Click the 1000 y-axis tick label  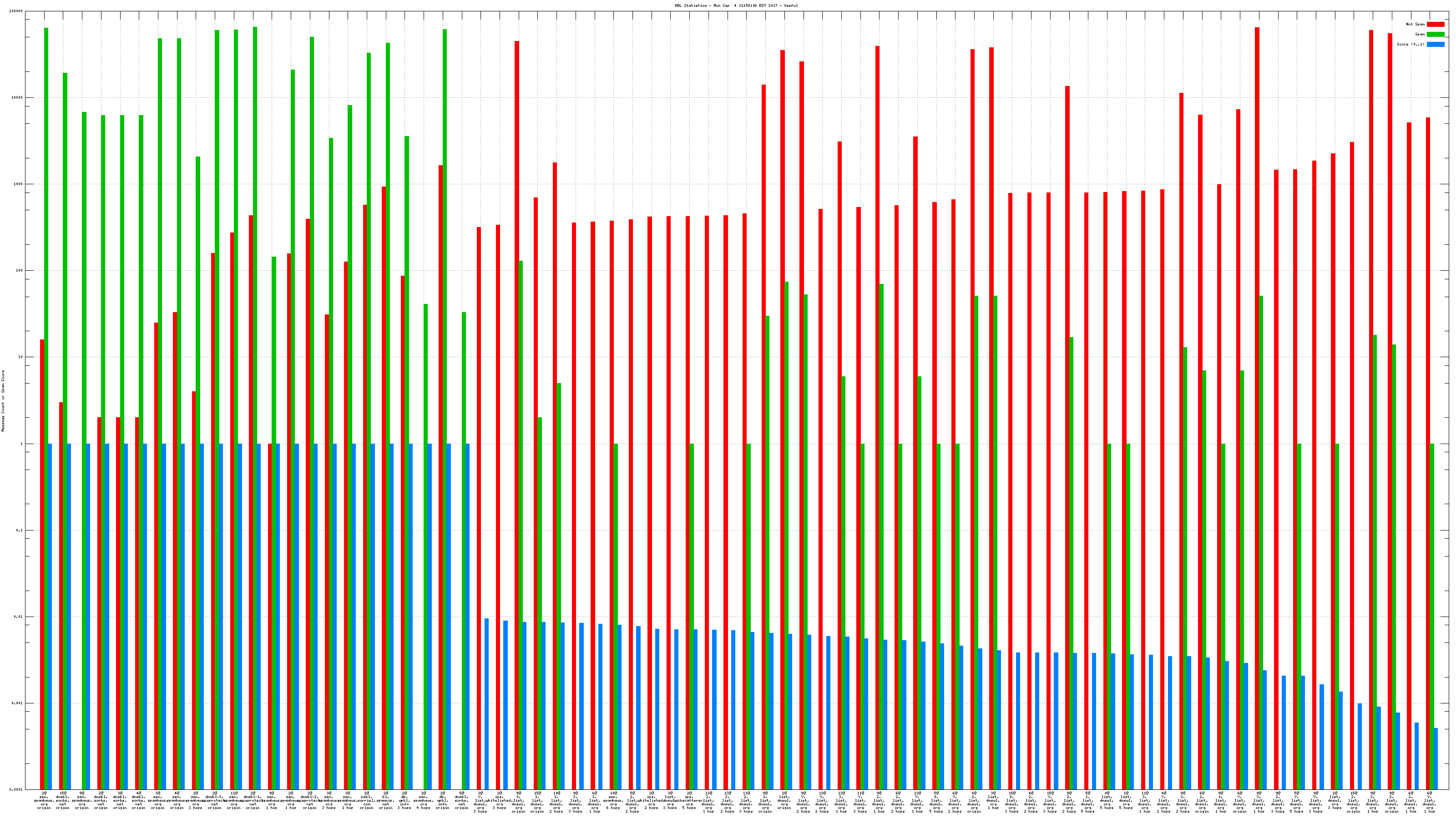(18, 184)
